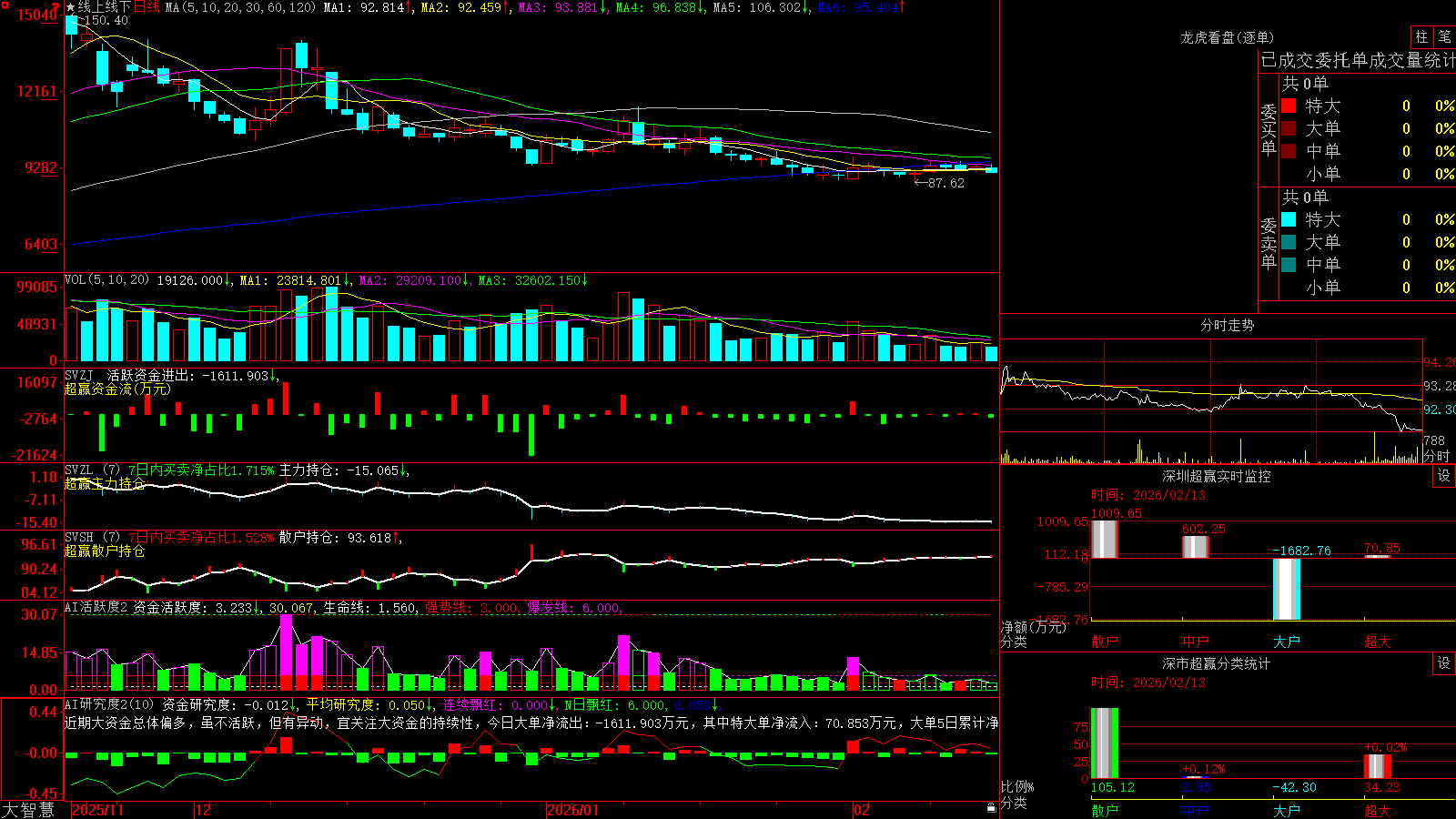This screenshot has height=819, width=1456.
Task: Switch order view to 笔 mode
Action: pos(1444,37)
